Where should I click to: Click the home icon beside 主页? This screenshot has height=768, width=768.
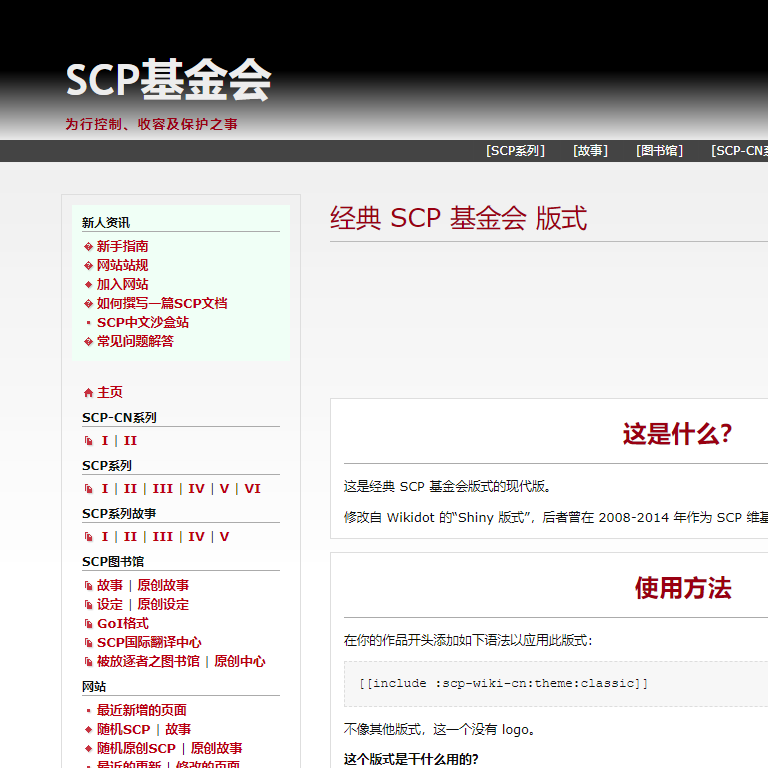point(88,393)
